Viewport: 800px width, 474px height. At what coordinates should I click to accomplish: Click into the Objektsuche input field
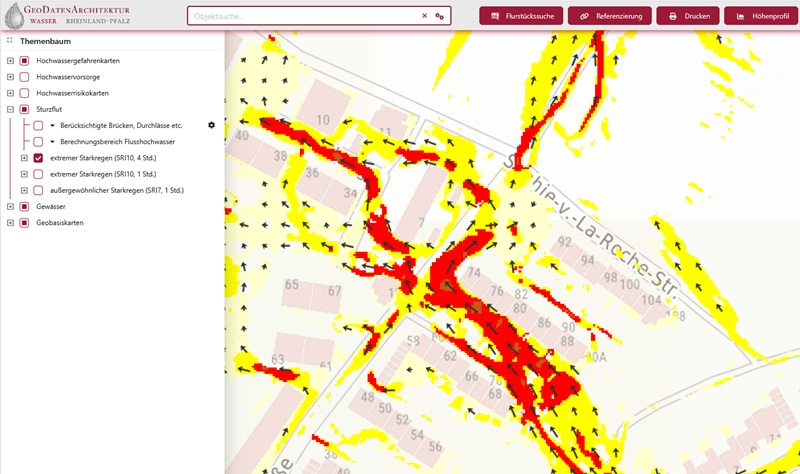(x=300, y=16)
